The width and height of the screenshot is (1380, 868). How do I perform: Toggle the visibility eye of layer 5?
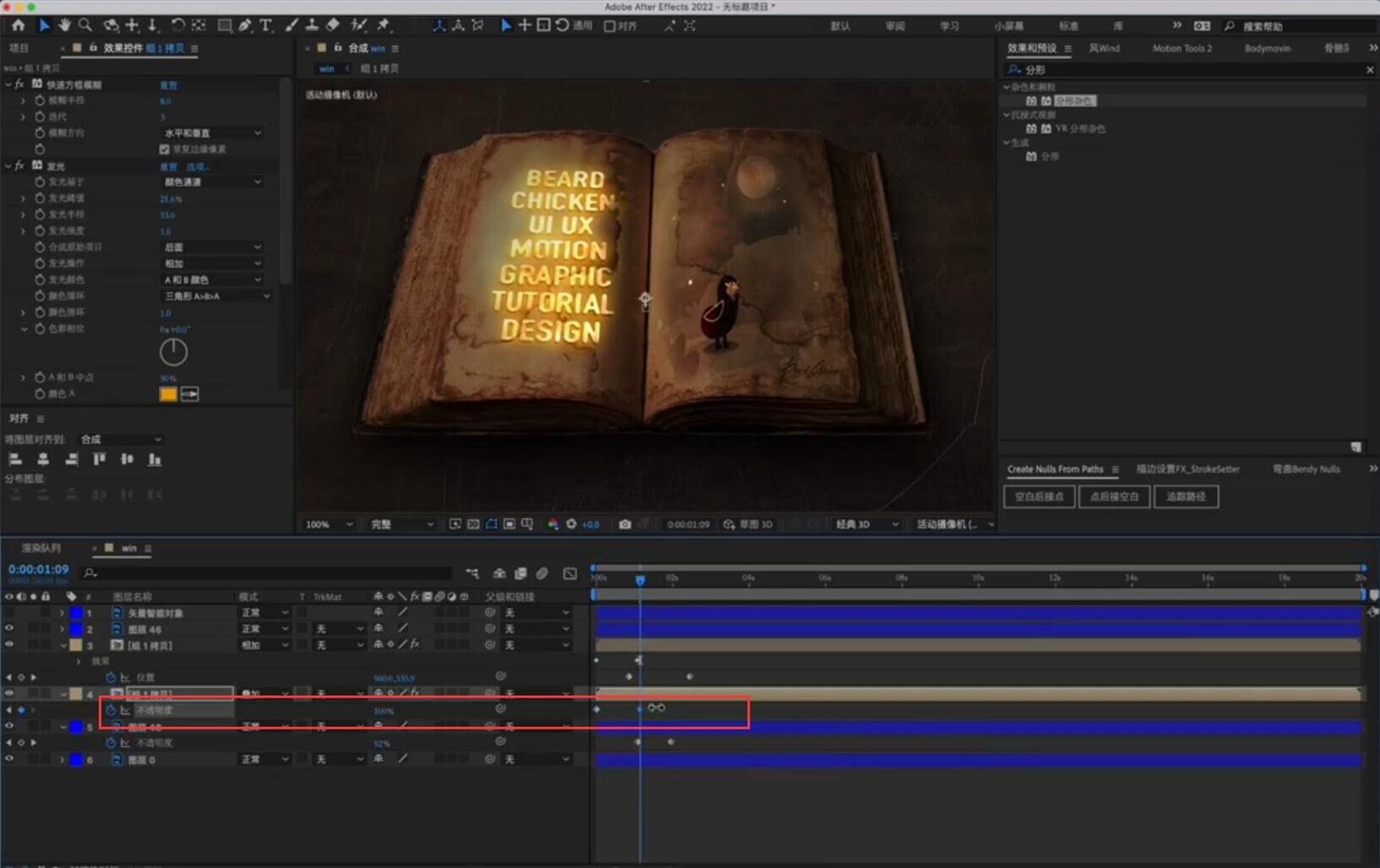click(x=9, y=726)
